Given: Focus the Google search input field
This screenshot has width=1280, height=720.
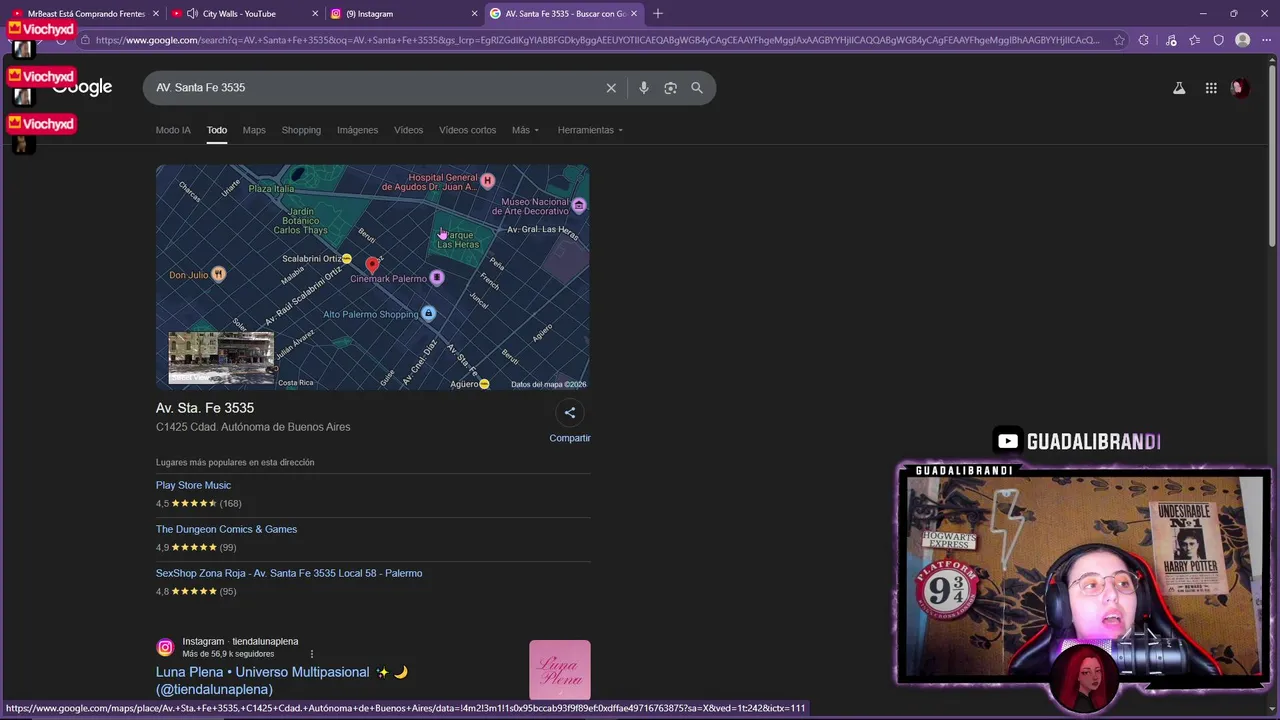Looking at the screenshot, I should [x=375, y=88].
